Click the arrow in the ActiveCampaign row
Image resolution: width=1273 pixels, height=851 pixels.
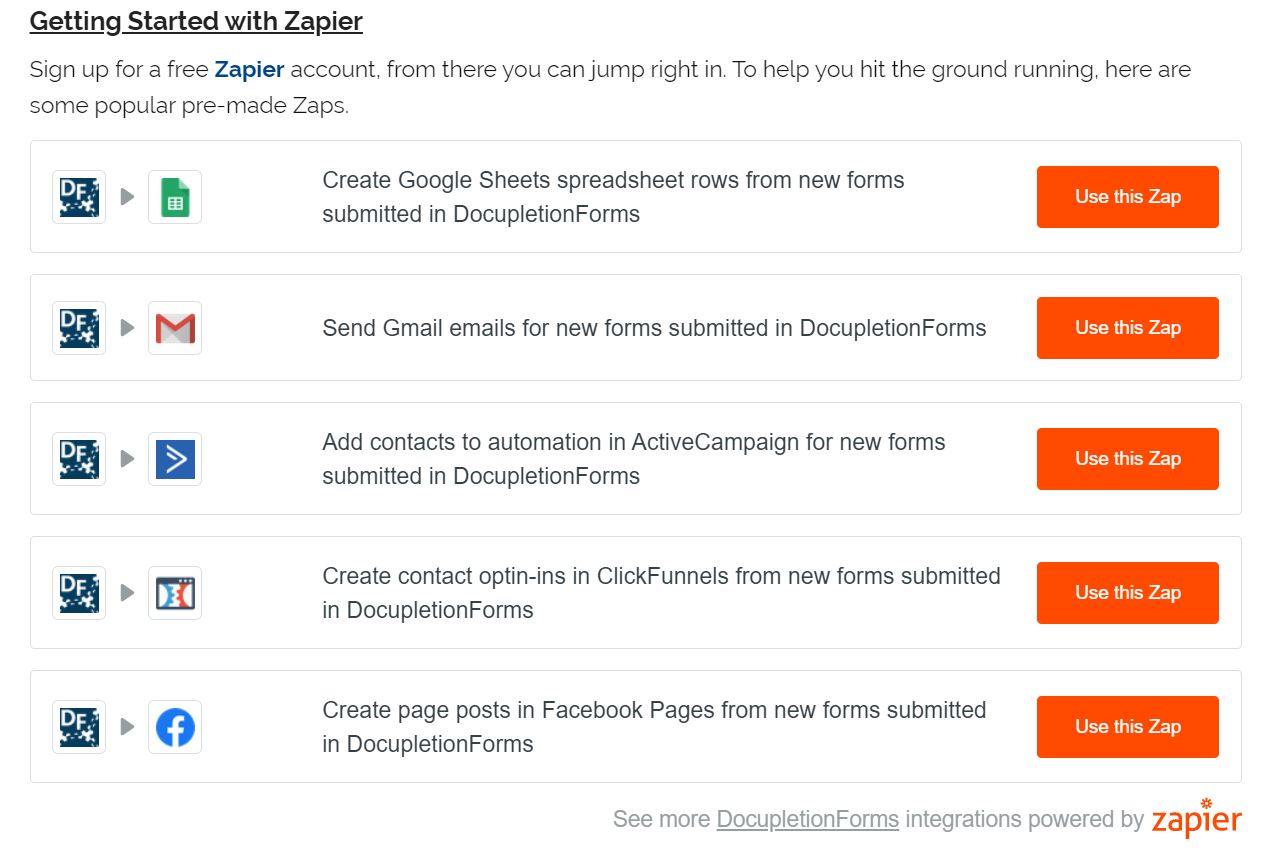126,458
